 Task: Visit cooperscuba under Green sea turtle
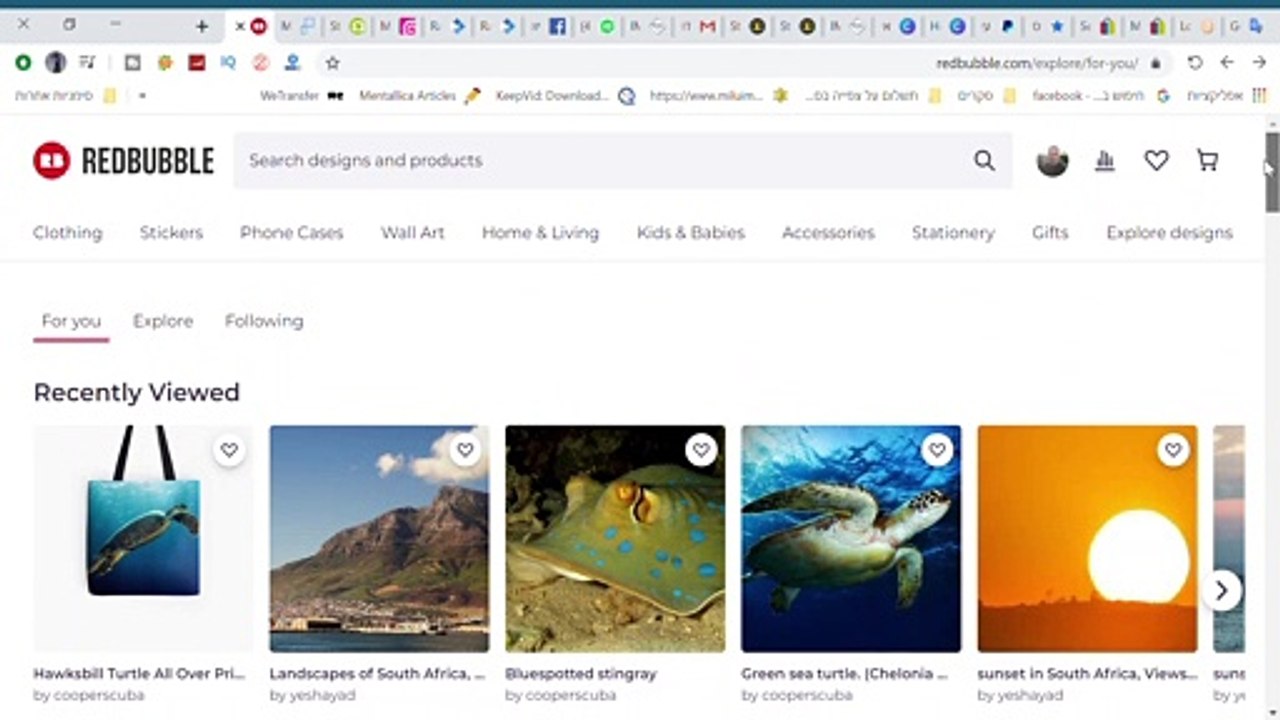click(797, 695)
